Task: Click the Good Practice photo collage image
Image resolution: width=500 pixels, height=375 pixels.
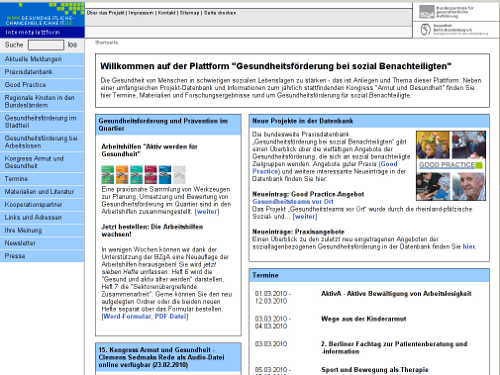Action: tap(451, 166)
